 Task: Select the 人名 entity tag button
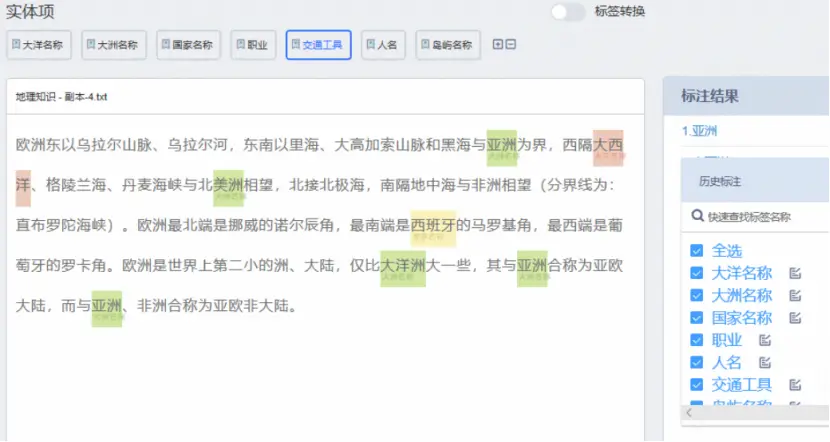[x=383, y=45]
